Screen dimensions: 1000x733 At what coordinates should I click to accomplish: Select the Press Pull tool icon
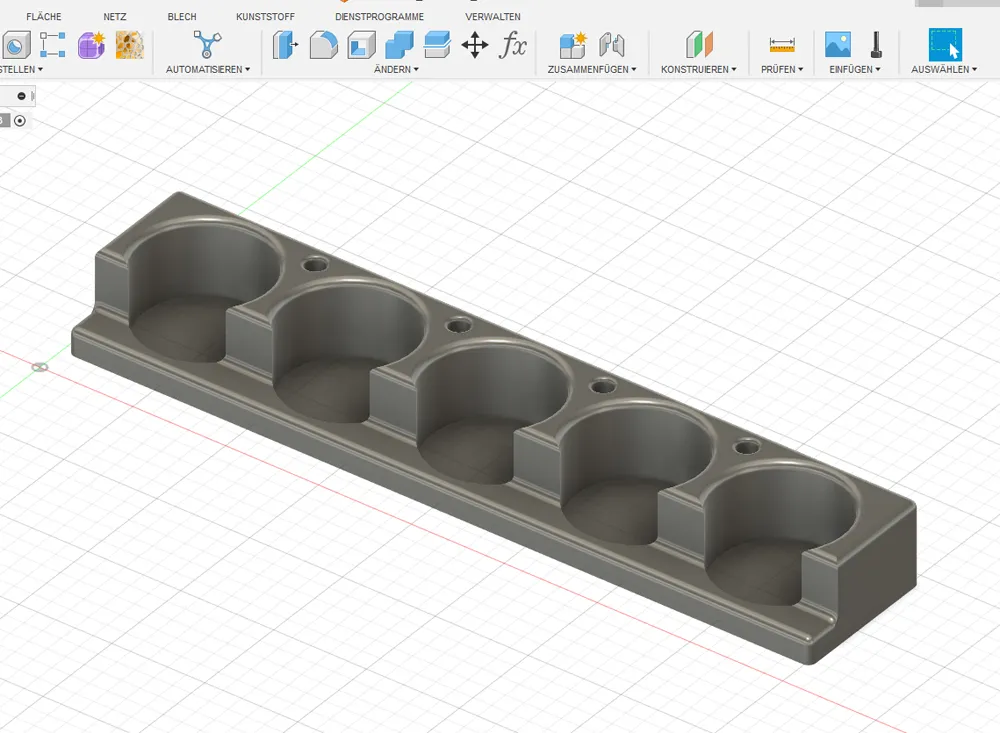click(286, 44)
